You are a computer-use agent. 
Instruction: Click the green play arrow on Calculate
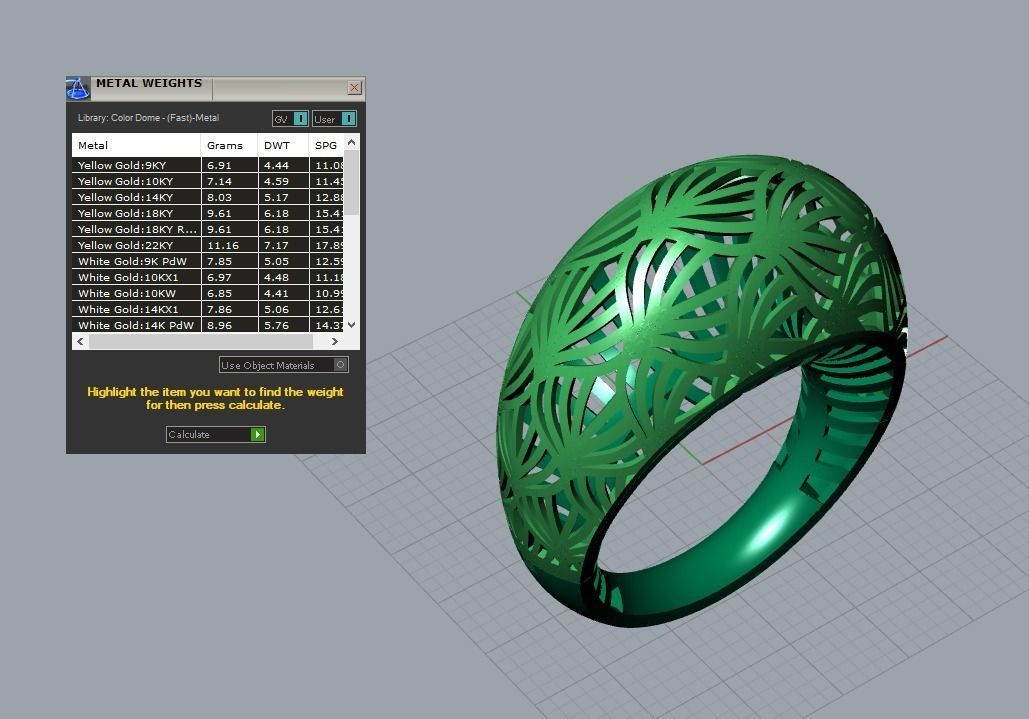pyautogui.click(x=257, y=434)
